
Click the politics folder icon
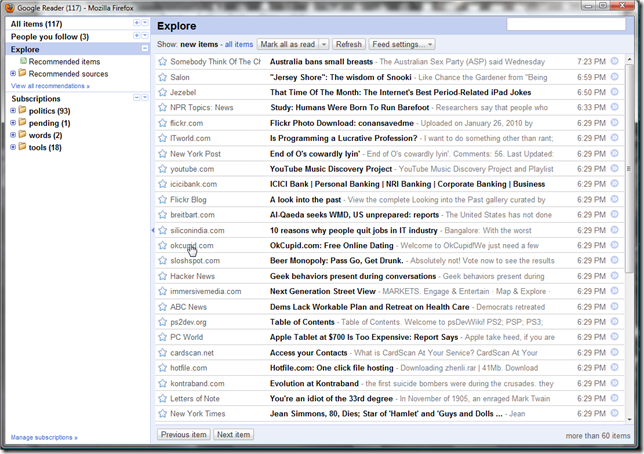tap(22, 110)
